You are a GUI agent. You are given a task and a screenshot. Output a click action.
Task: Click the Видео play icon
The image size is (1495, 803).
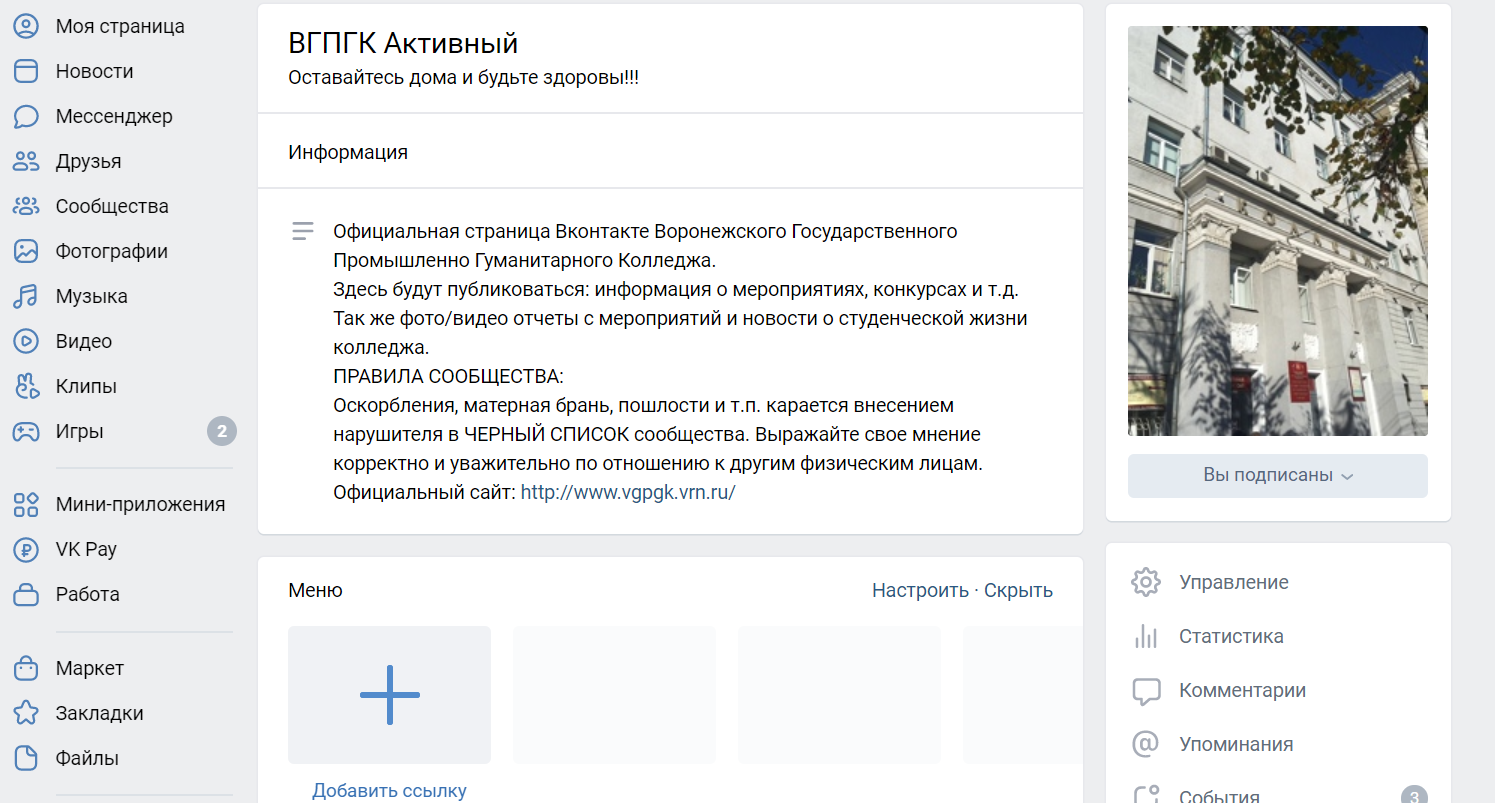pyautogui.click(x=26, y=341)
